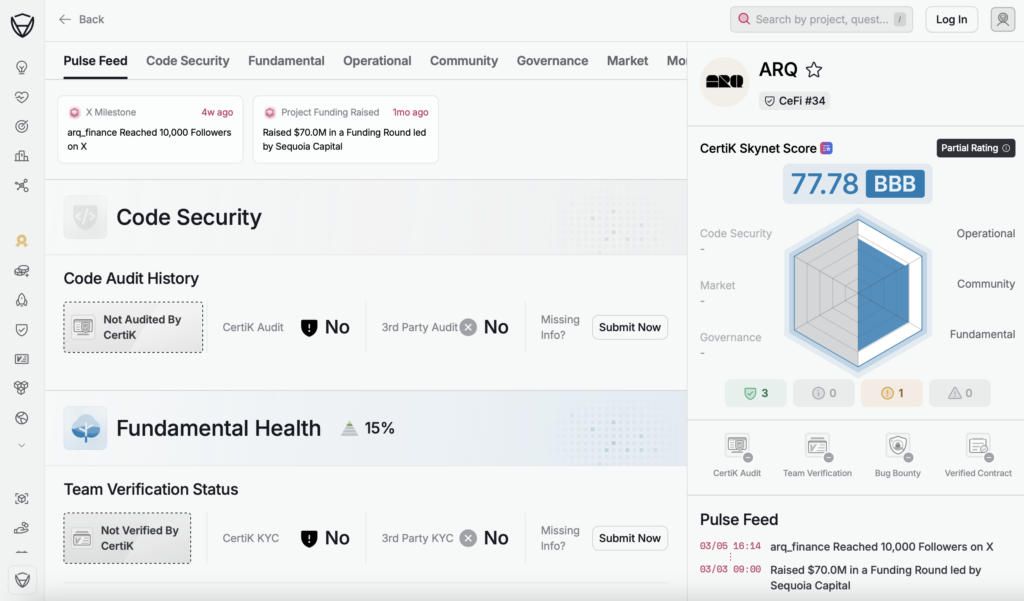Open the heartbeat pulse icon in the sidebar
The image size is (1024, 601).
[21, 97]
